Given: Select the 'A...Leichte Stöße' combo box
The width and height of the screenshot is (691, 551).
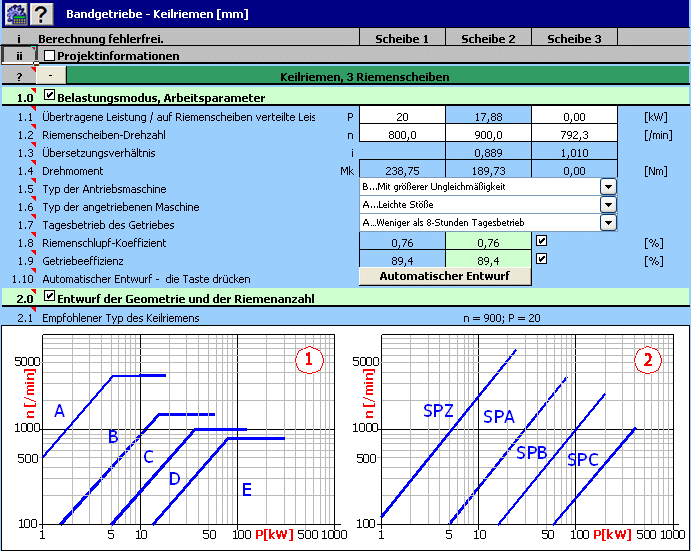Looking at the screenshot, I should pos(488,205).
